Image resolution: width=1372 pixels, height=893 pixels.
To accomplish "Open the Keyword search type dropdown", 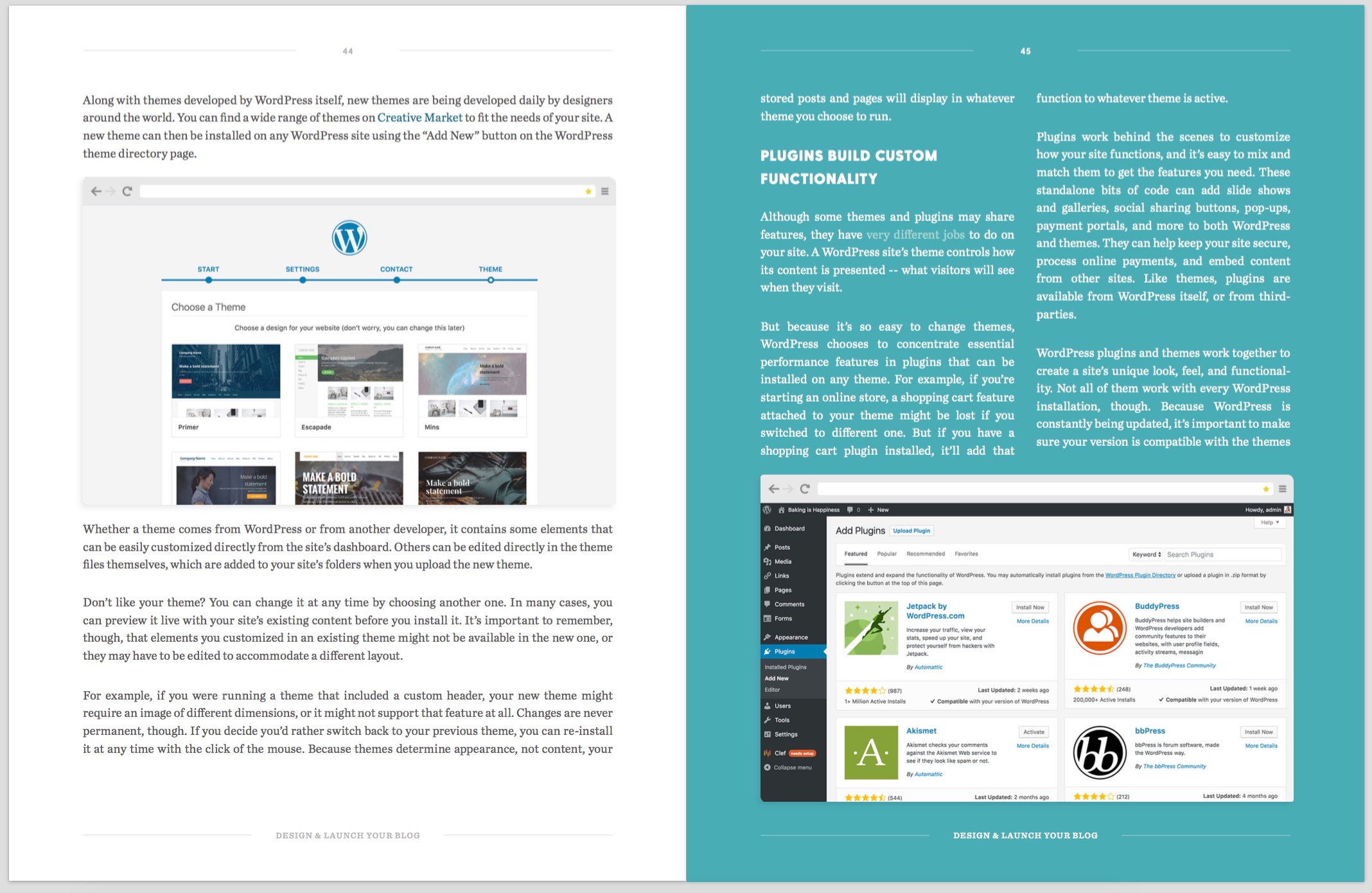I will [x=1146, y=554].
